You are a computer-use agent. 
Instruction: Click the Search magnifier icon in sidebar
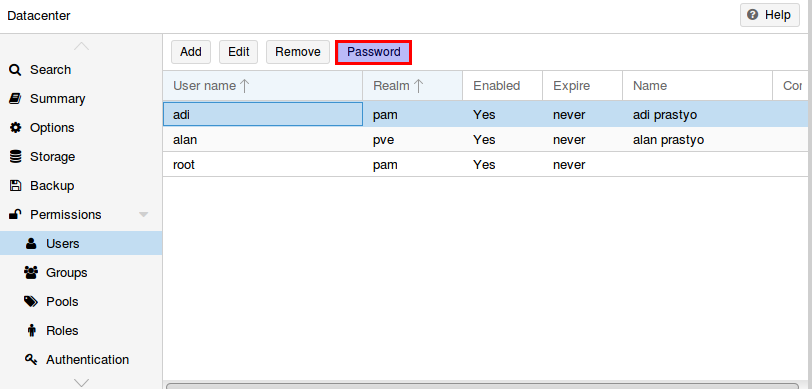(16, 70)
